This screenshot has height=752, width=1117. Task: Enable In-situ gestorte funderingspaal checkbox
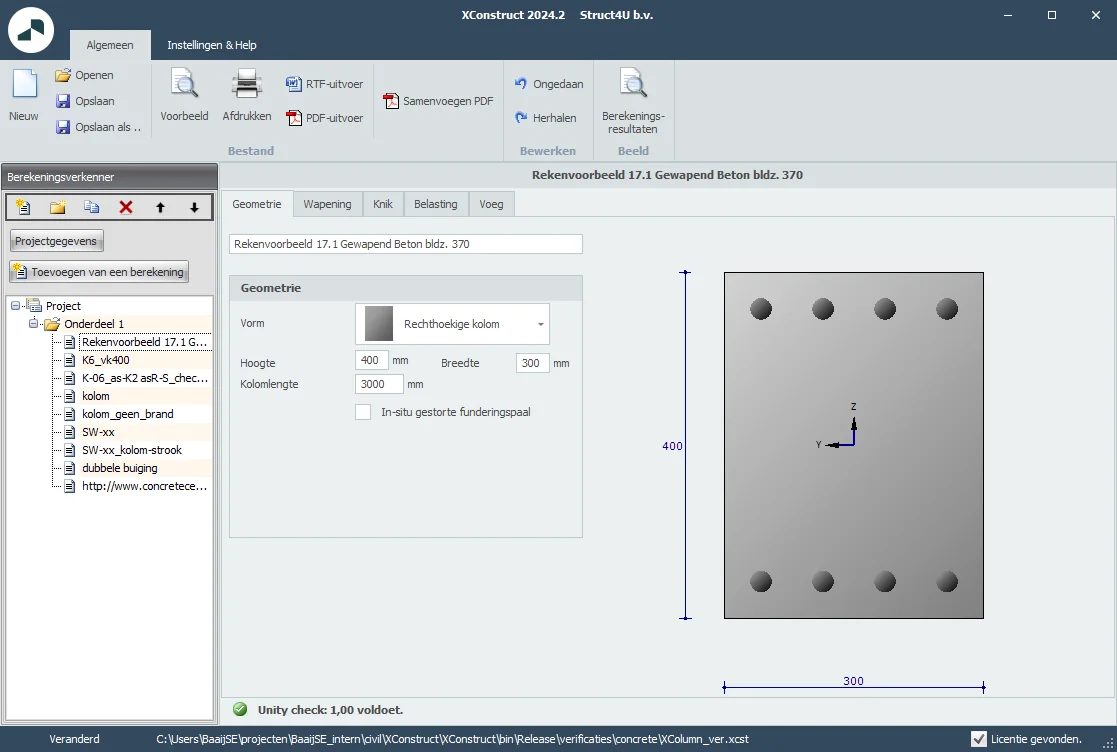[x=363, y=412]
